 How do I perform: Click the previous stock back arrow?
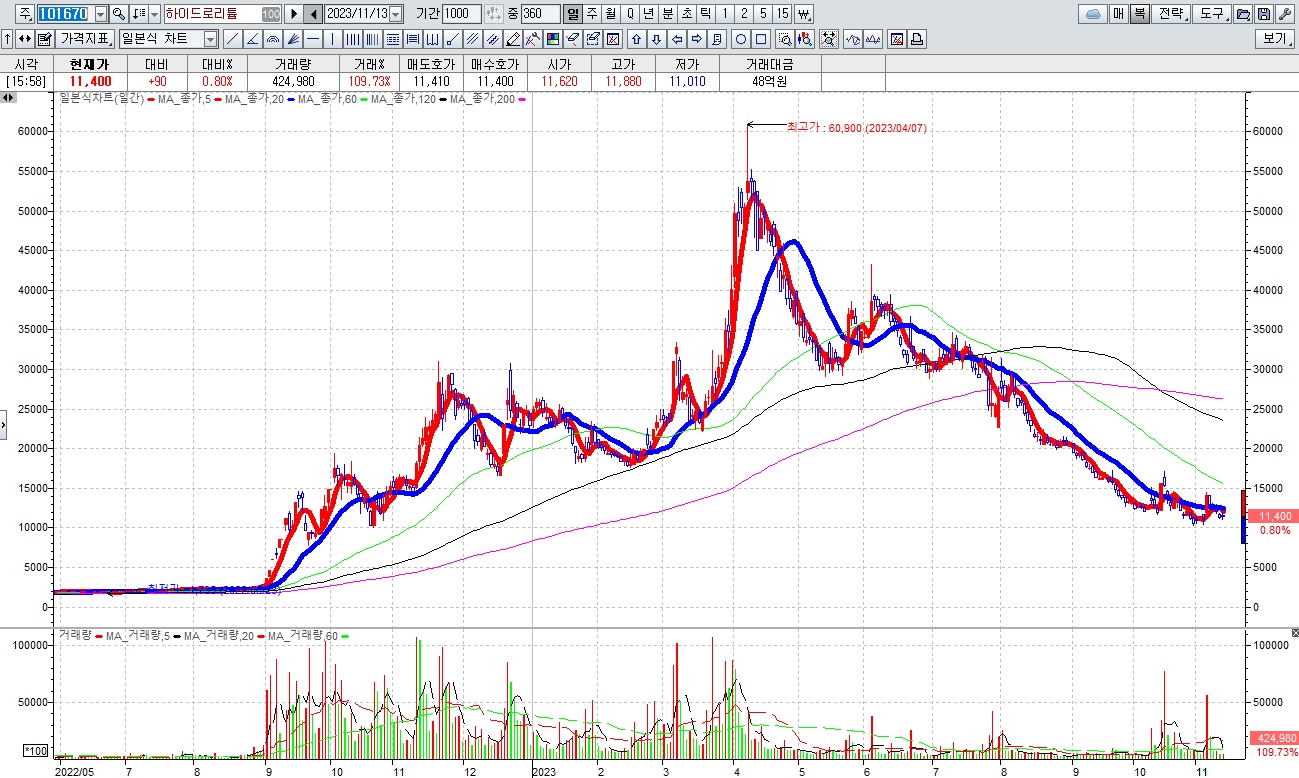(x=313, y=14)
